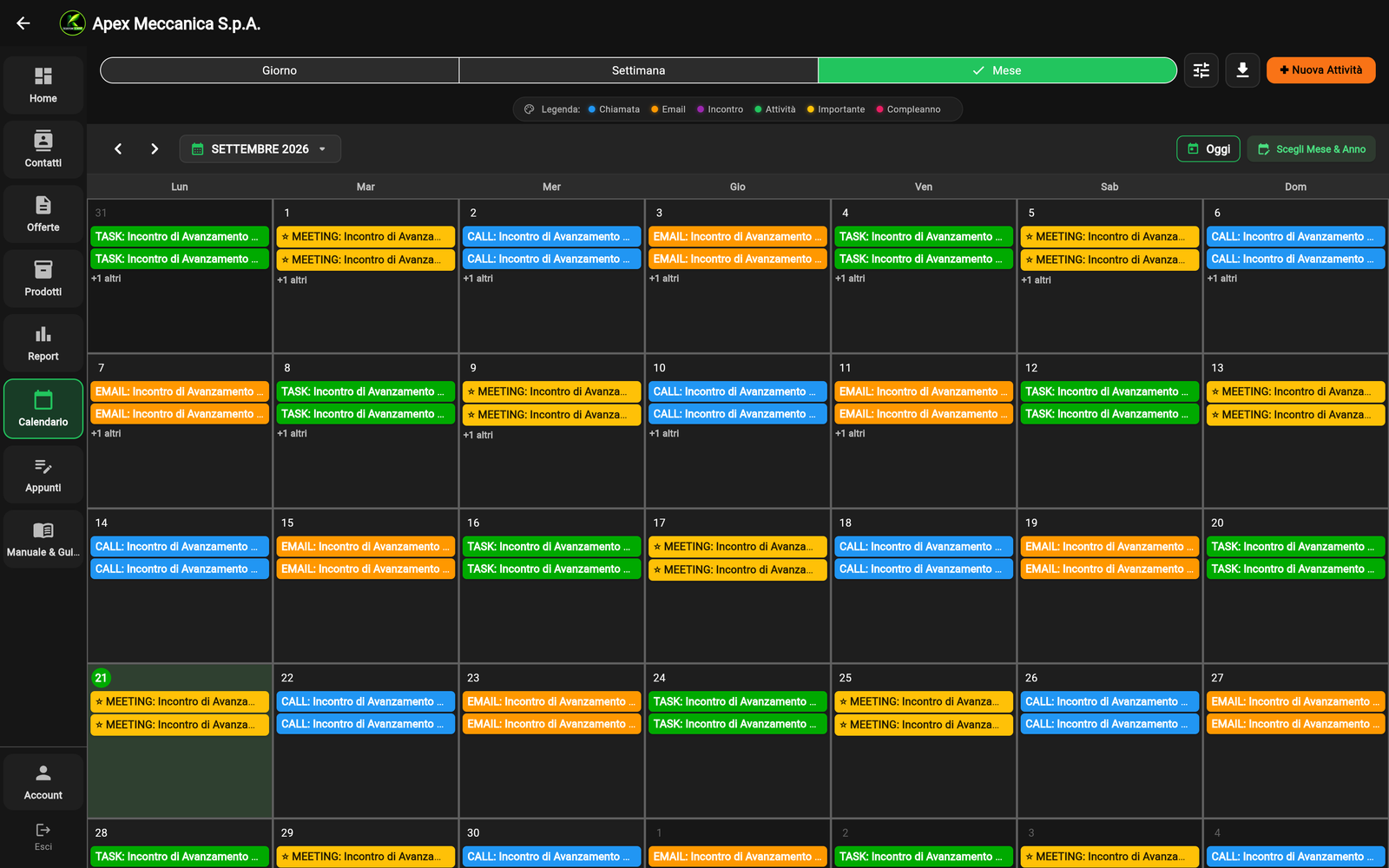Open second CALL event on September 22
1389x868 pixels.
click(365, 724)
